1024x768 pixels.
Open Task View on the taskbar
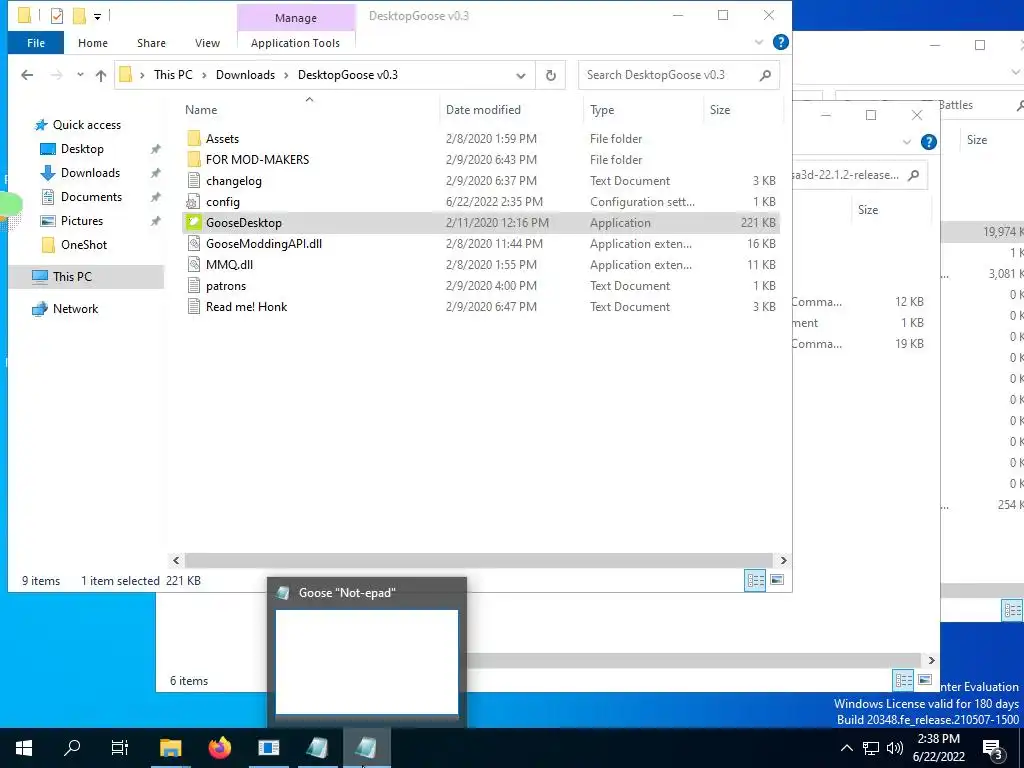pyautogui.click(x=120, y=748)
